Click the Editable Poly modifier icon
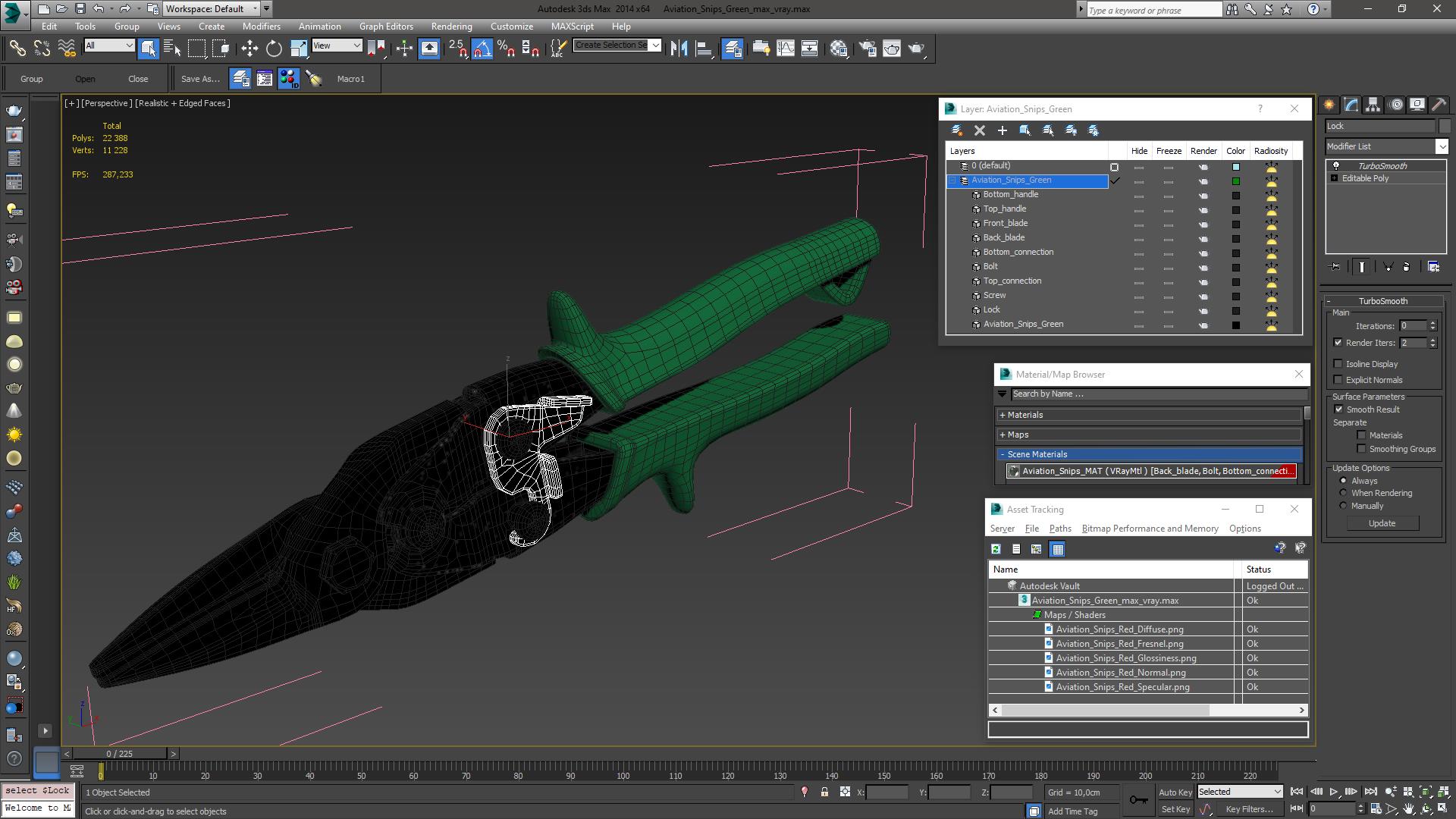 (1334, 178)
